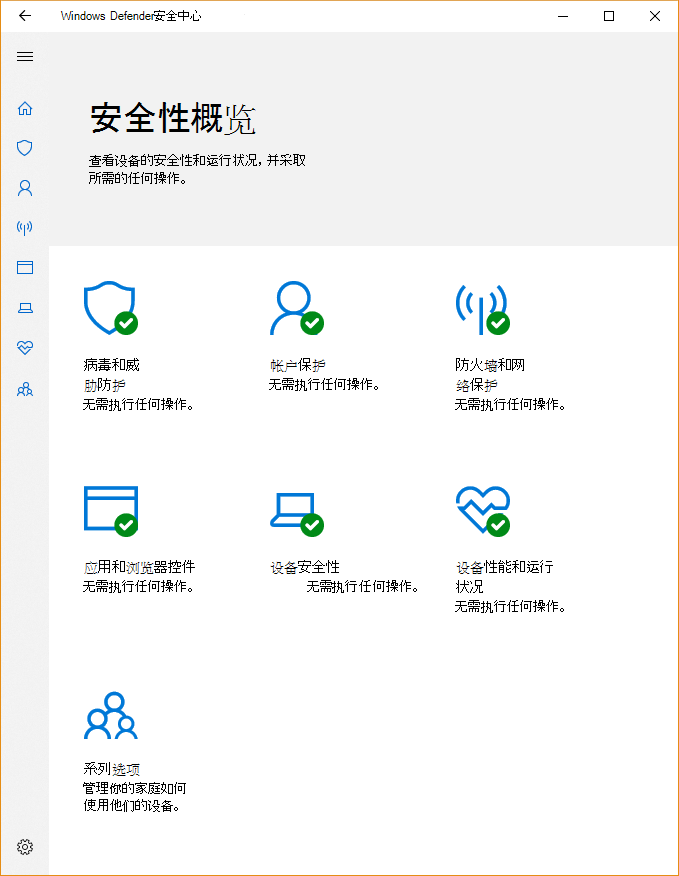Click the 帐户保护 tile icon
Screen dimensions: 679x876
[296, 308]
